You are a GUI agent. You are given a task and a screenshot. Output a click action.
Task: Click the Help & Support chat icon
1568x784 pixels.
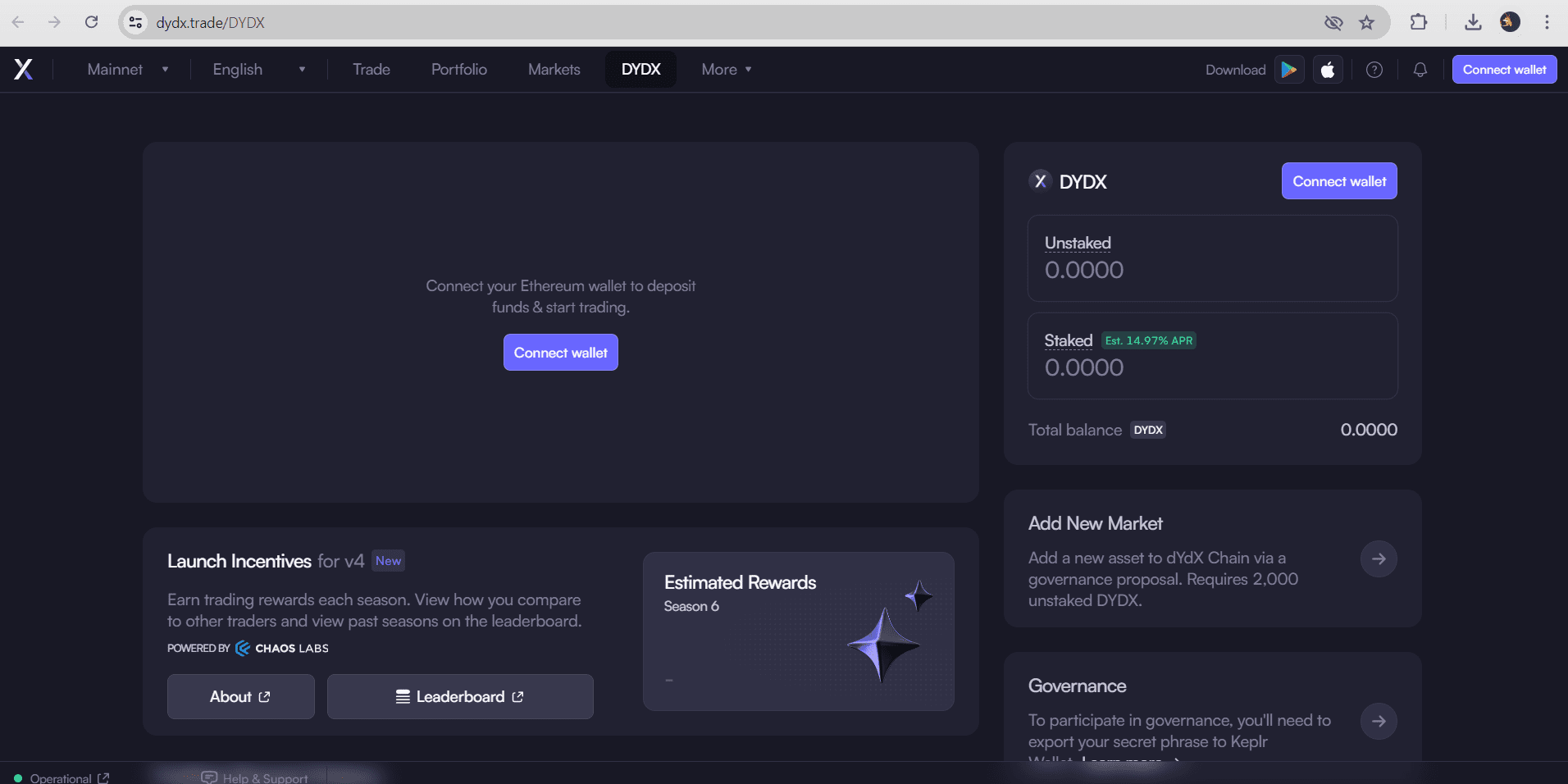(209, 777)
